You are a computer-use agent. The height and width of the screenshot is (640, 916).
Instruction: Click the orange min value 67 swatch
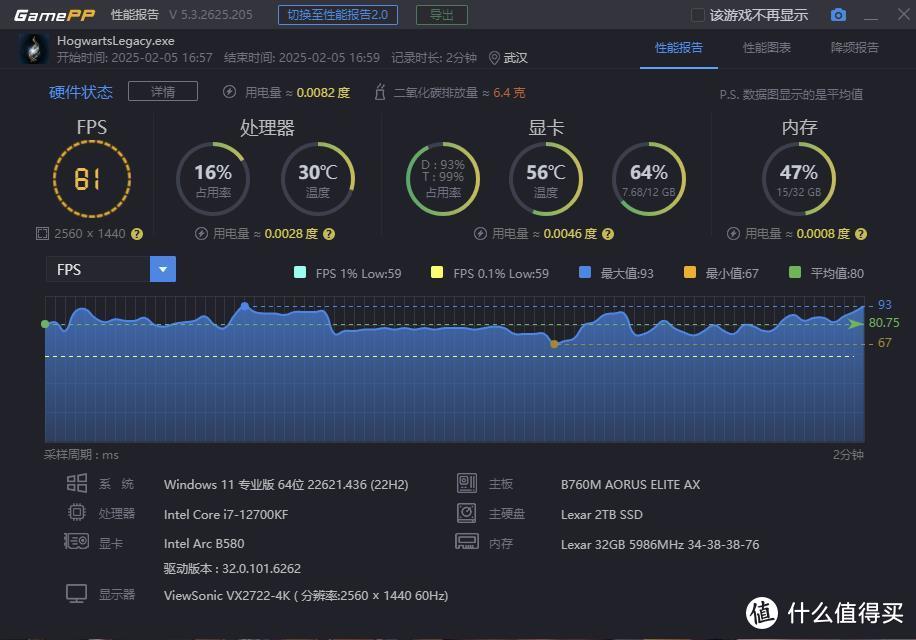coord(690,272)
